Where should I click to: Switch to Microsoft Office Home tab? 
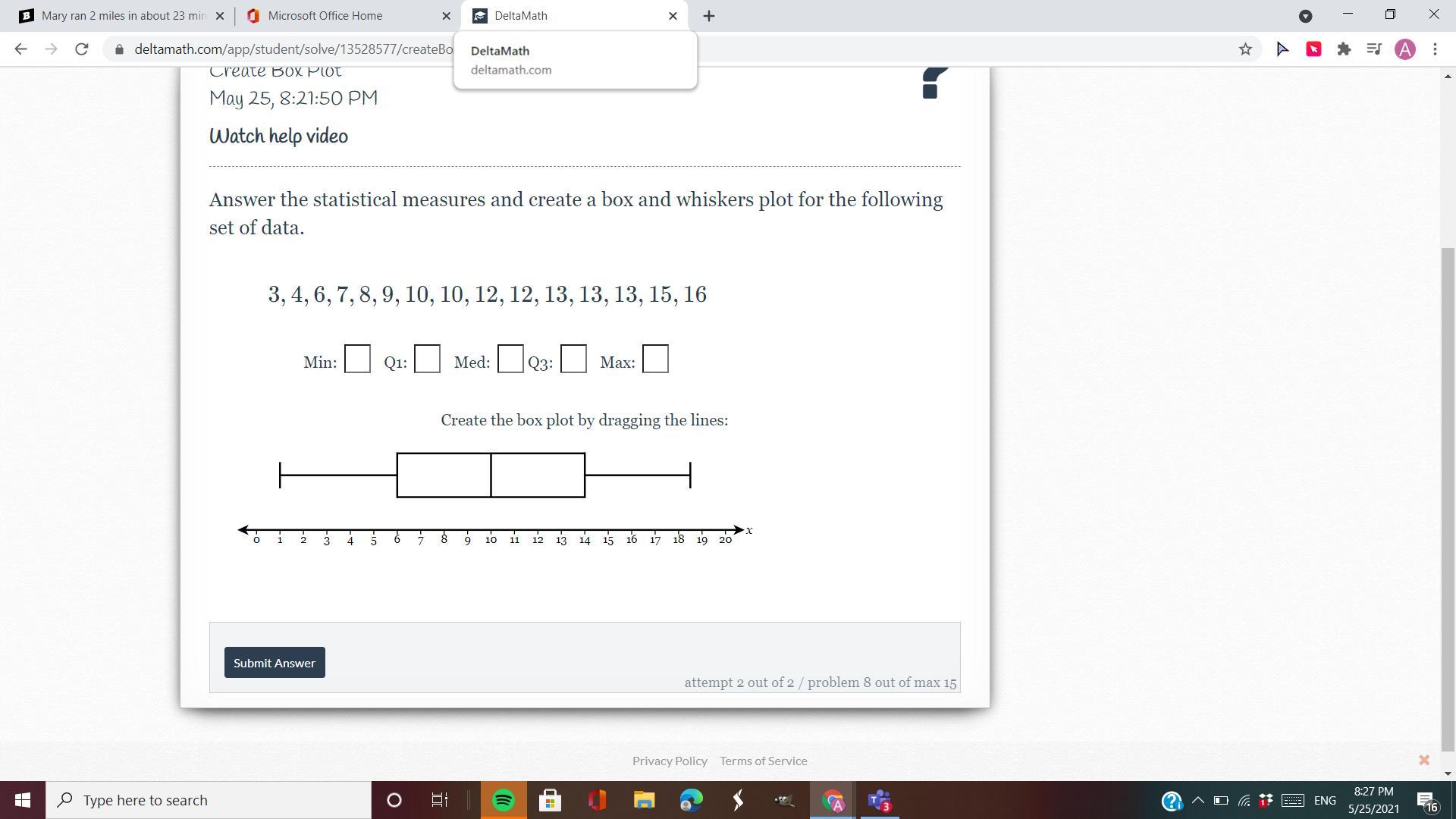[325, 16]
